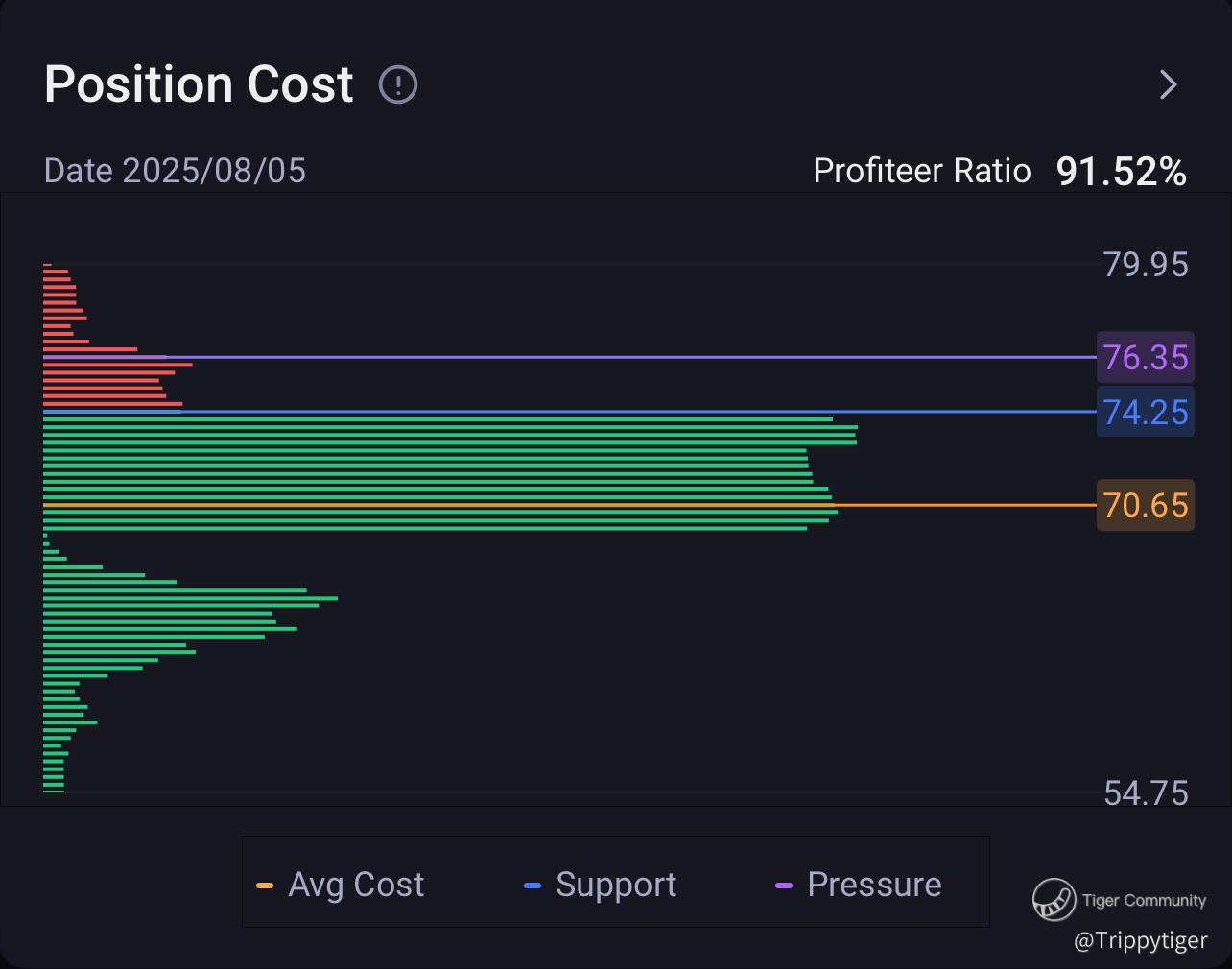The height and width of the screenshot is (969, 1232).
Task: Click the purple Pressure color marker
Action: (784, 886)
